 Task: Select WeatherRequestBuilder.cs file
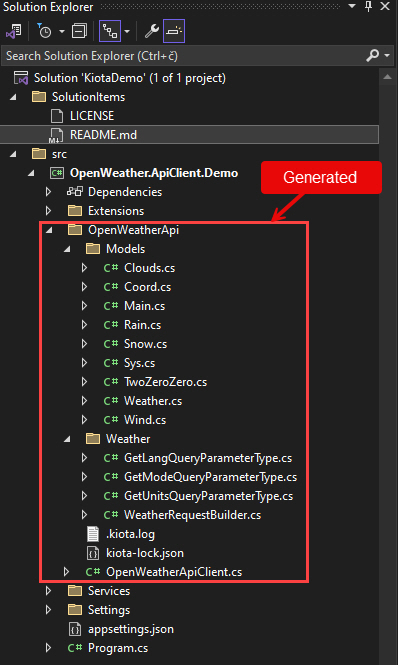click(192, 515)
